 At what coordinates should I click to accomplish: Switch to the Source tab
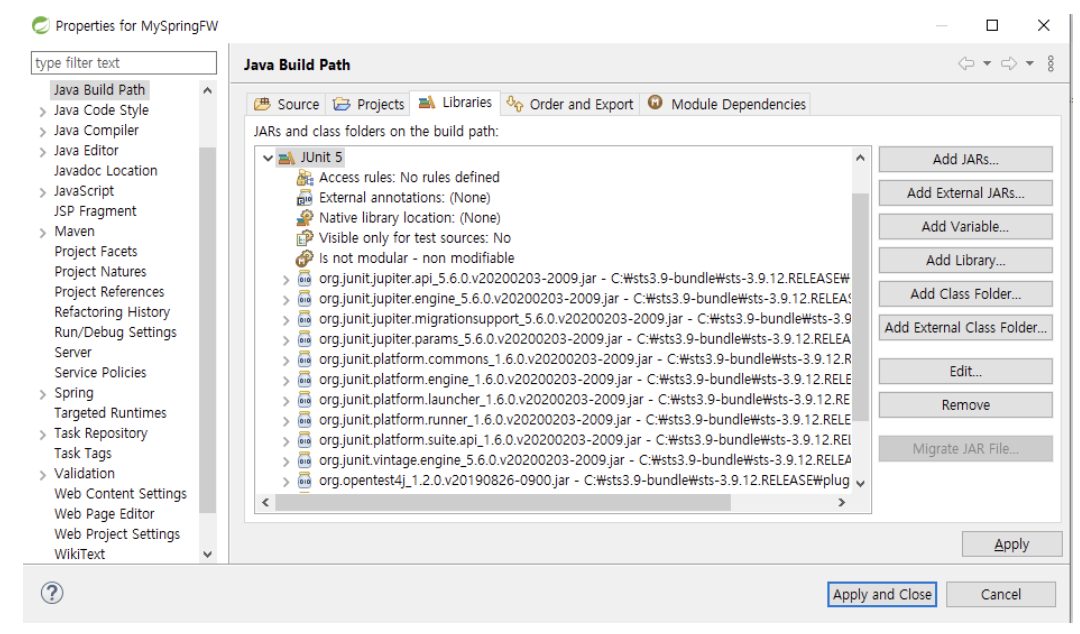tap(287, 104)
